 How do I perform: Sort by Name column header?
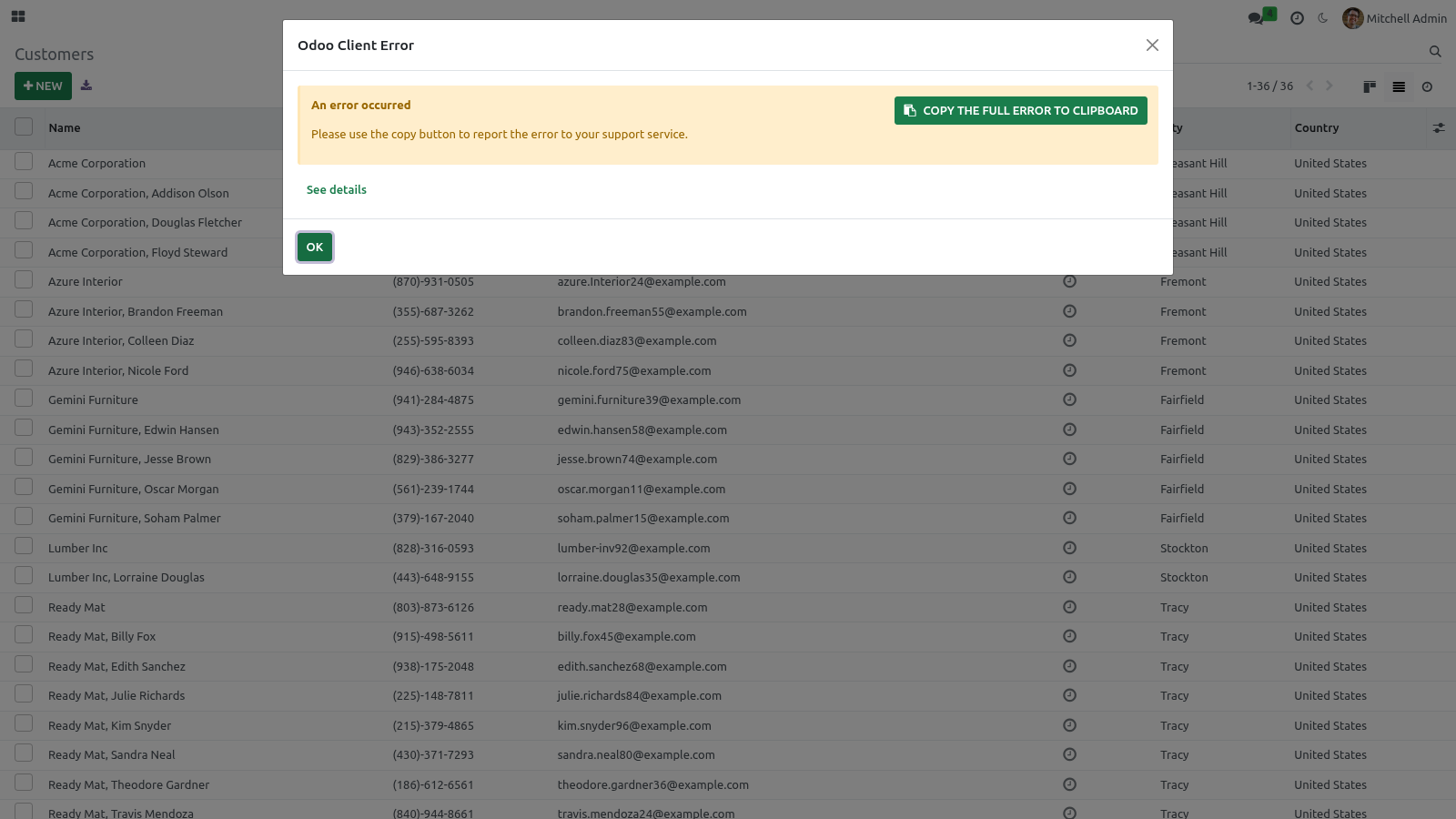click(x=65, y=128)
